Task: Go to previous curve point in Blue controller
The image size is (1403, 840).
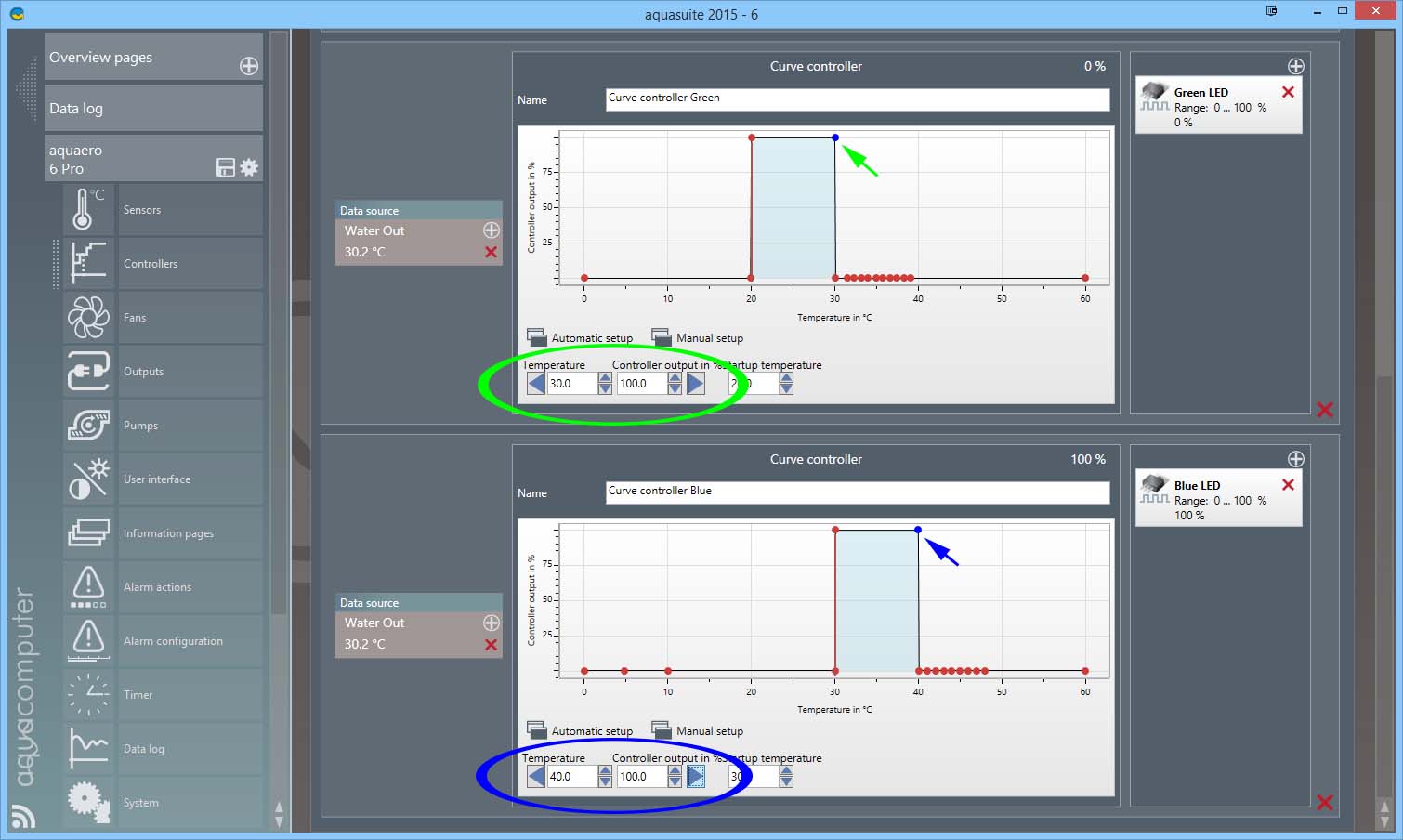Action: coord(536,776)
